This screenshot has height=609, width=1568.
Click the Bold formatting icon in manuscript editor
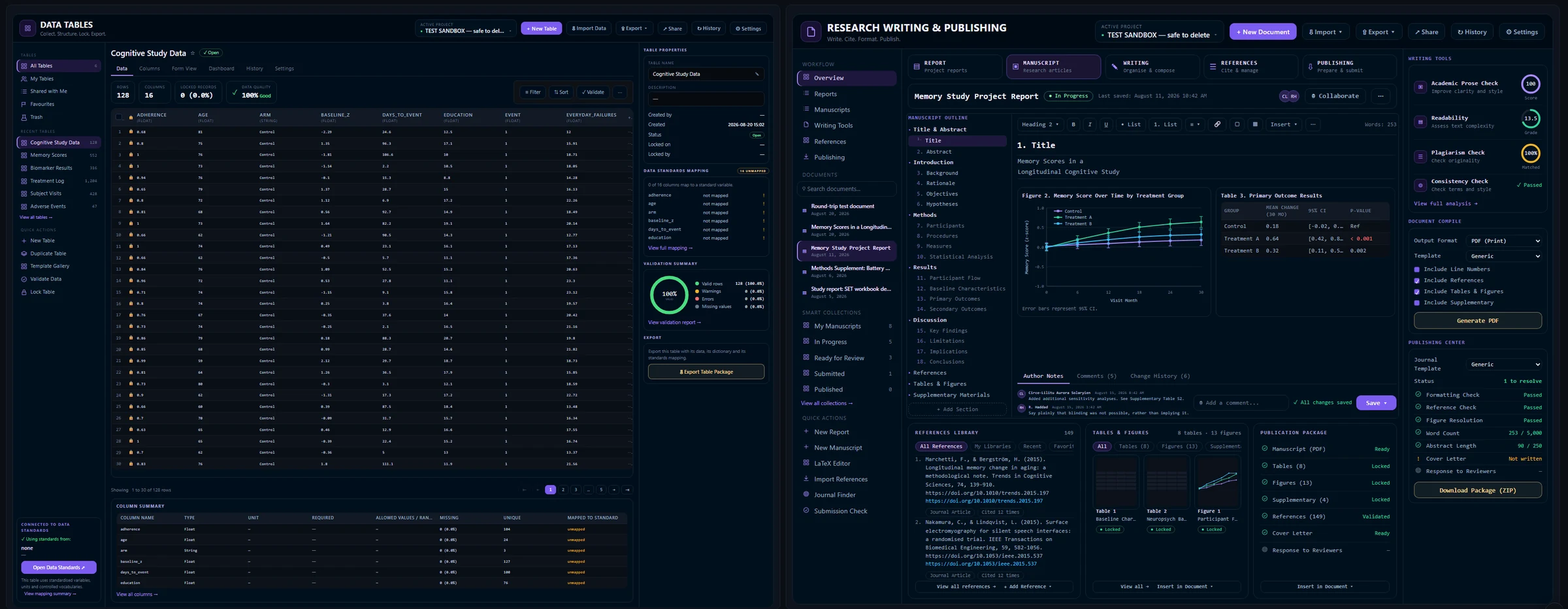1073,124
